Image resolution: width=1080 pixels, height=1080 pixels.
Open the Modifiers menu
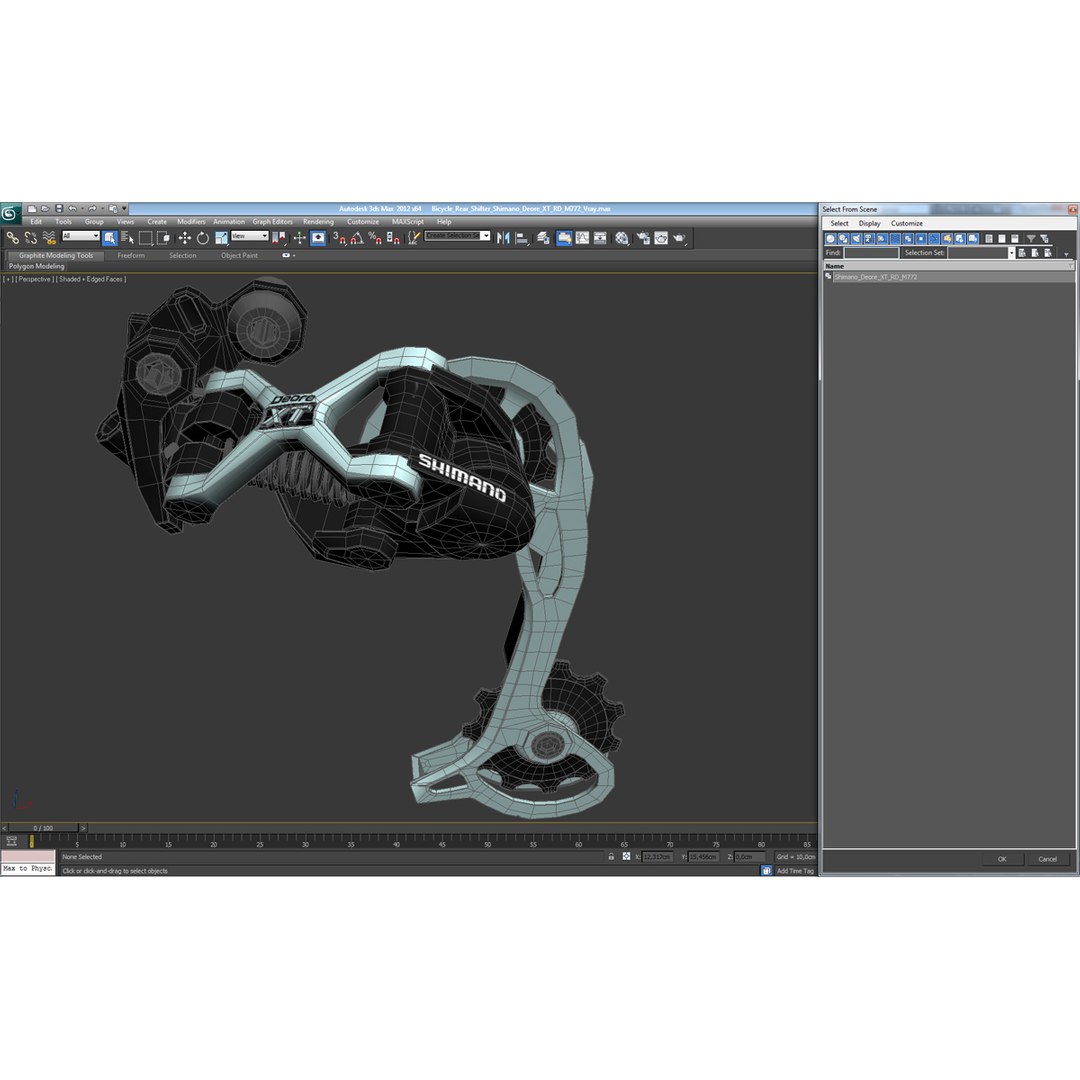pyautogui.click(x=191, y=222)
